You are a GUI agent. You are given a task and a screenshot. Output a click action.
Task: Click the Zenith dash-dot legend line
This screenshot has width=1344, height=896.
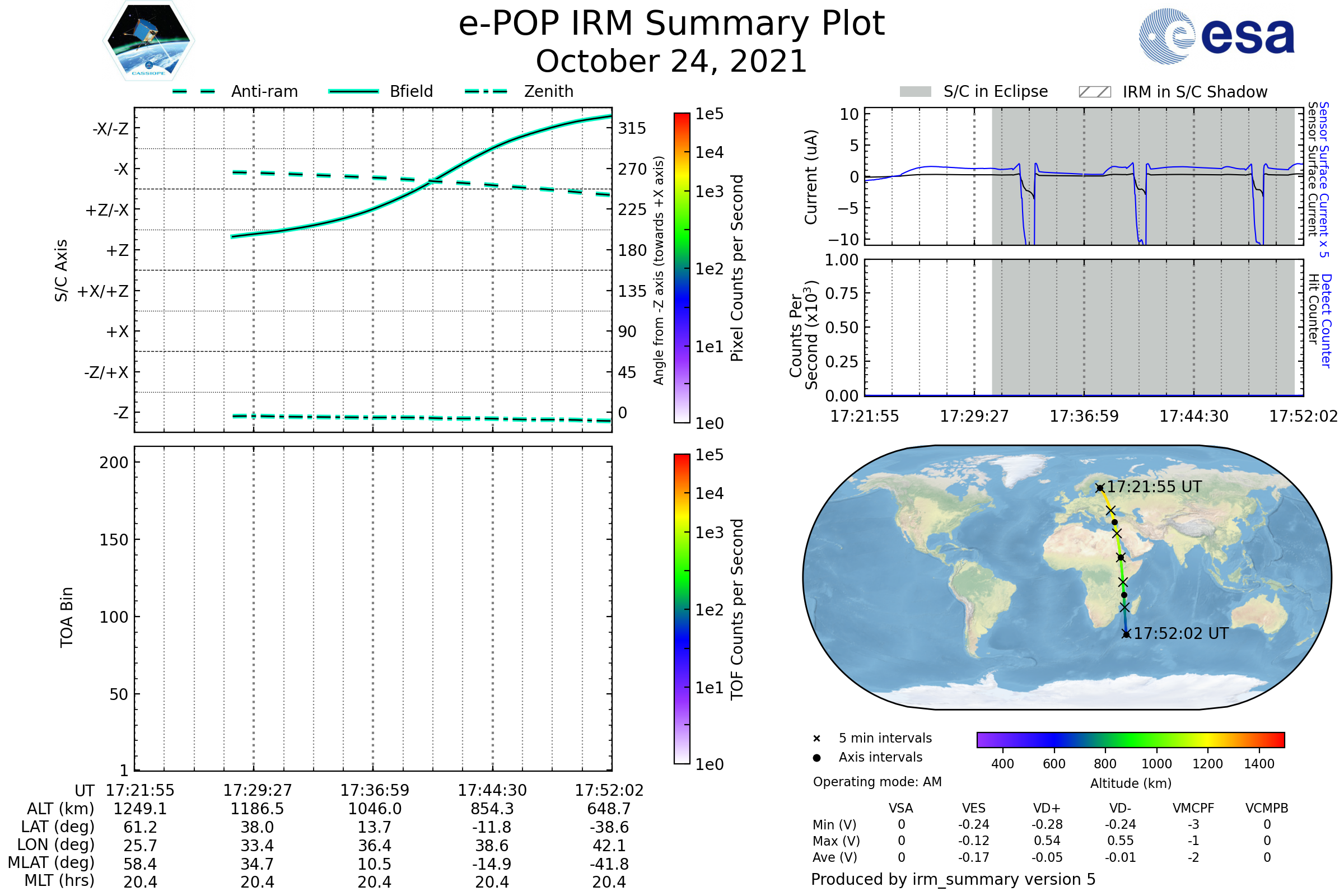click(486, 91)
